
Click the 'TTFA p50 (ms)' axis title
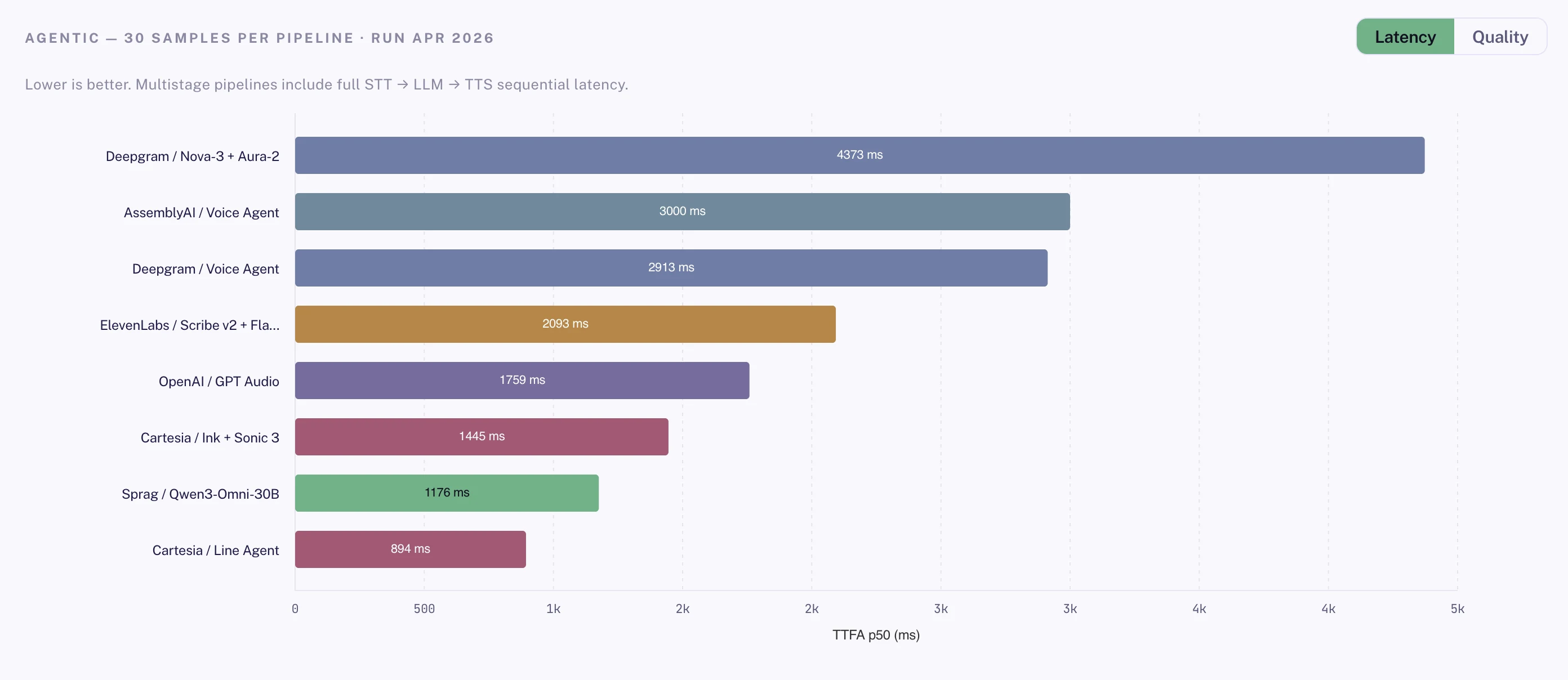[876, 635]
